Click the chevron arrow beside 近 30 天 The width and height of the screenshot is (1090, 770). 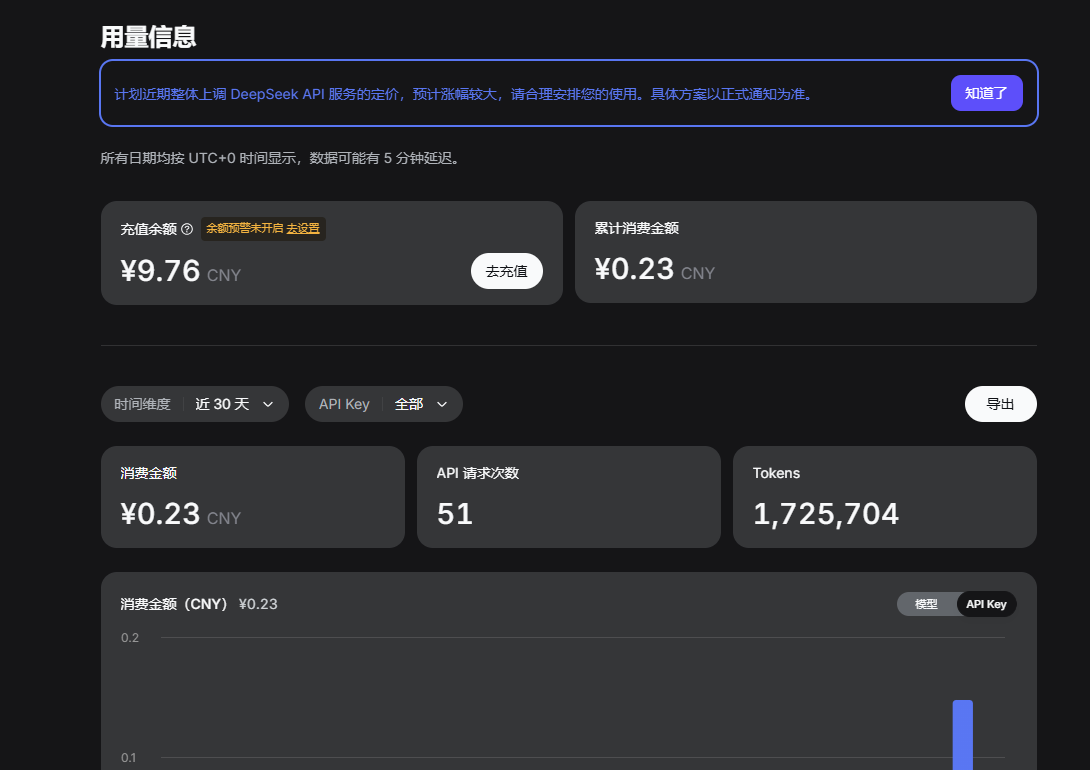(x=268, y=404)
